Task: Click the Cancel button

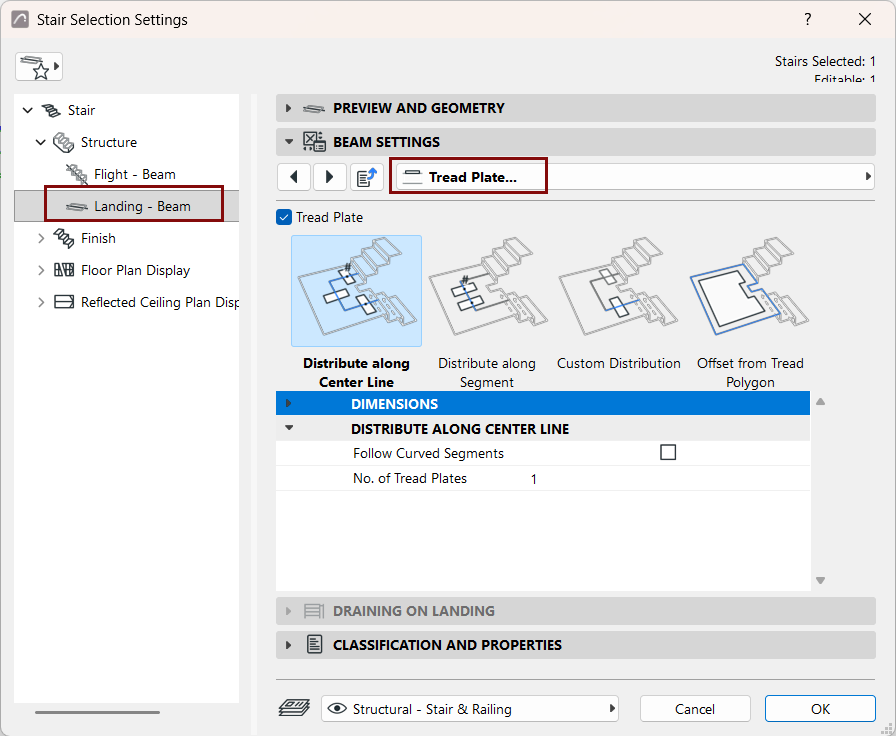Action: 695,709
